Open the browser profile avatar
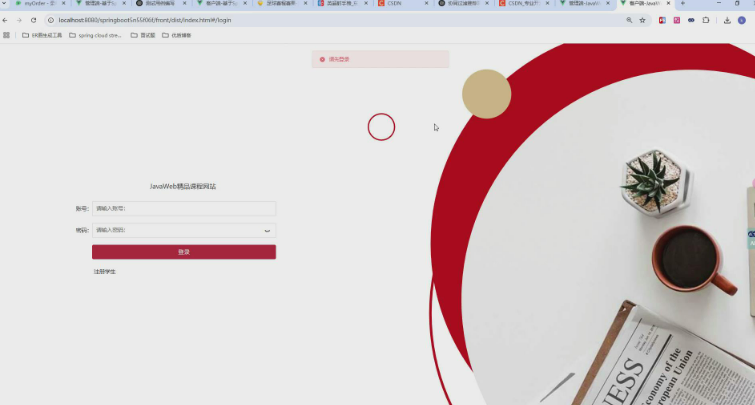The height and width of the screenshot is (405, 755). pyautogui.click(x=742, y=20)
